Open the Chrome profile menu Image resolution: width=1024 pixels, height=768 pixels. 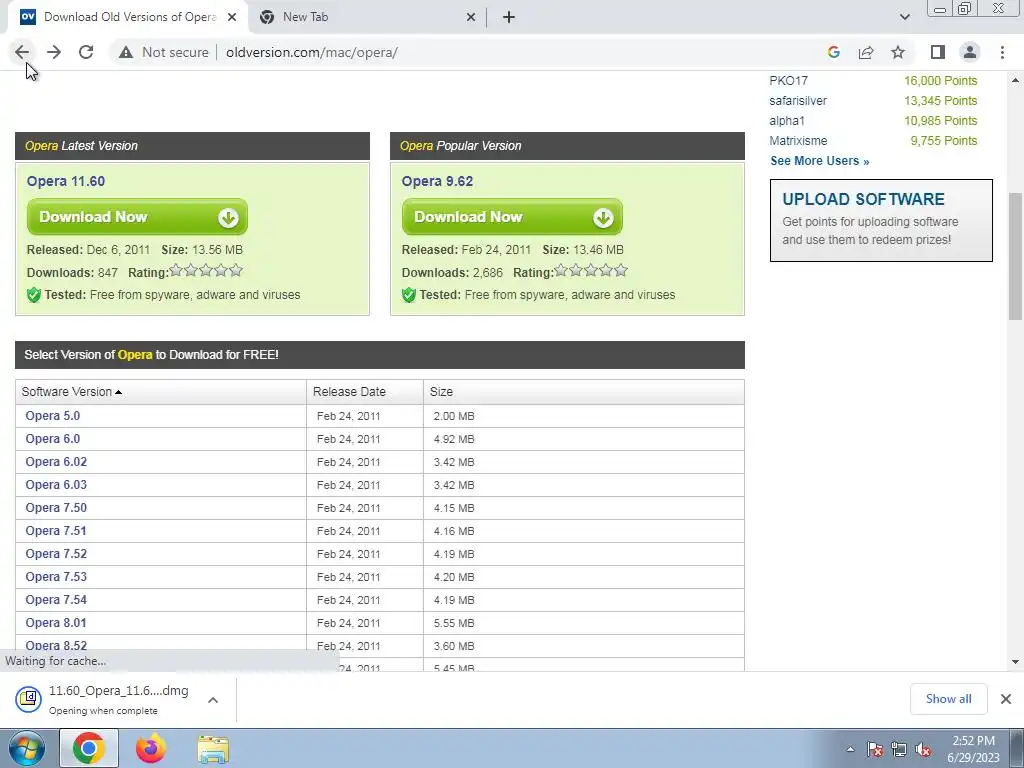970,52
